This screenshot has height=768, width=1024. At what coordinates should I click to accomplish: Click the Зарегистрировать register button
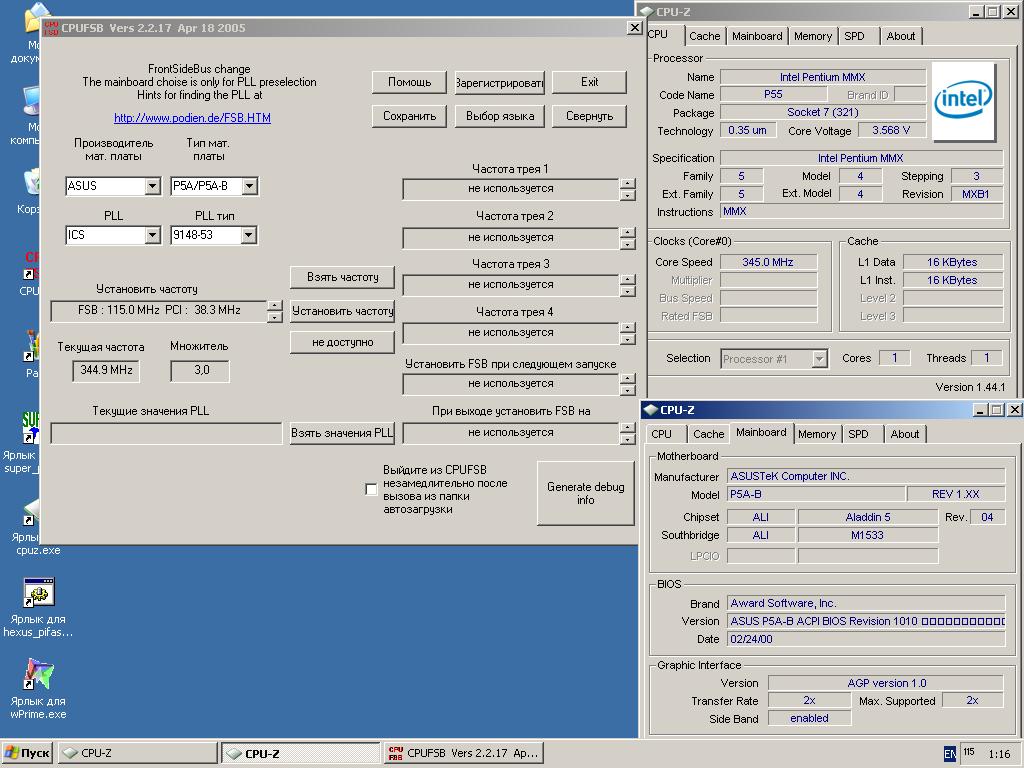pyautogui.click(x=500, y=82)
